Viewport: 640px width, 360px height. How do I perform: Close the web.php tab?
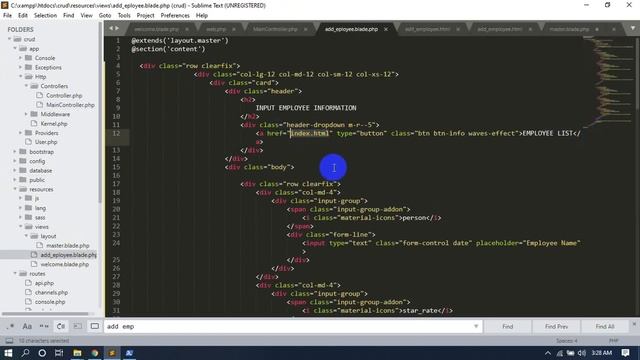[x=234, y=29]
